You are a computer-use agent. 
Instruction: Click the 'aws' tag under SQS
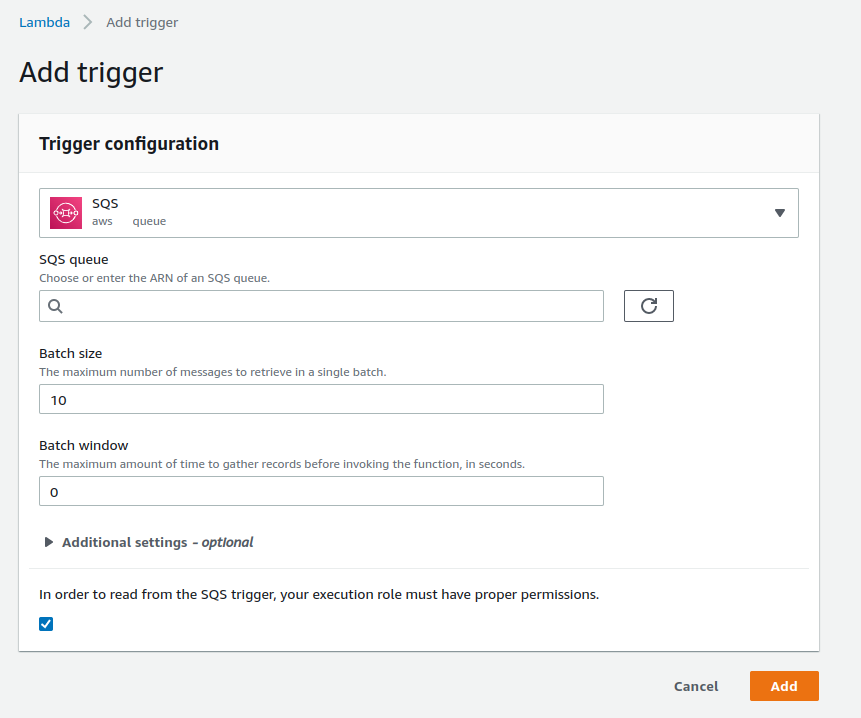[x=102, y=222]
